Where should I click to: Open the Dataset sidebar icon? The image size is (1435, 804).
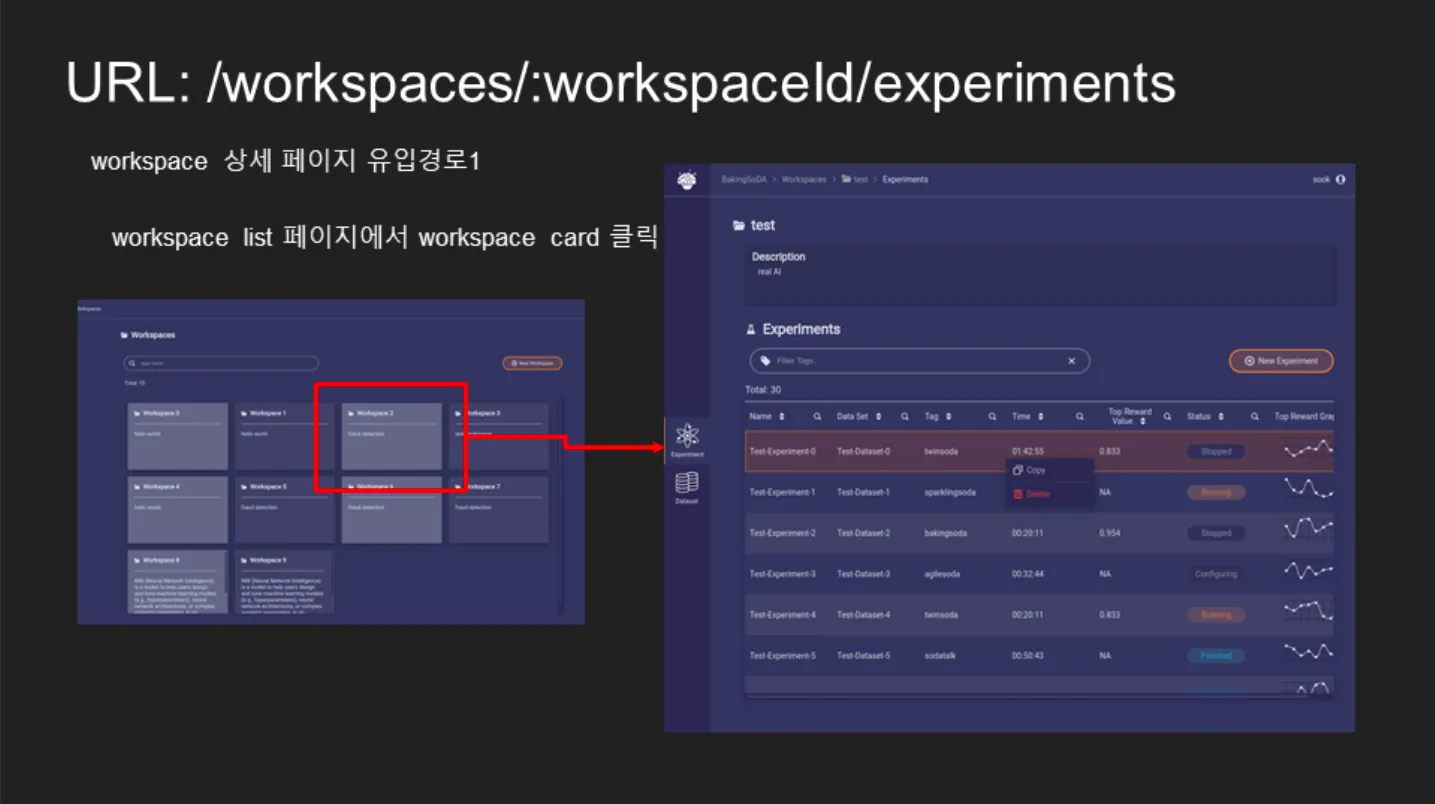[687, 487]
